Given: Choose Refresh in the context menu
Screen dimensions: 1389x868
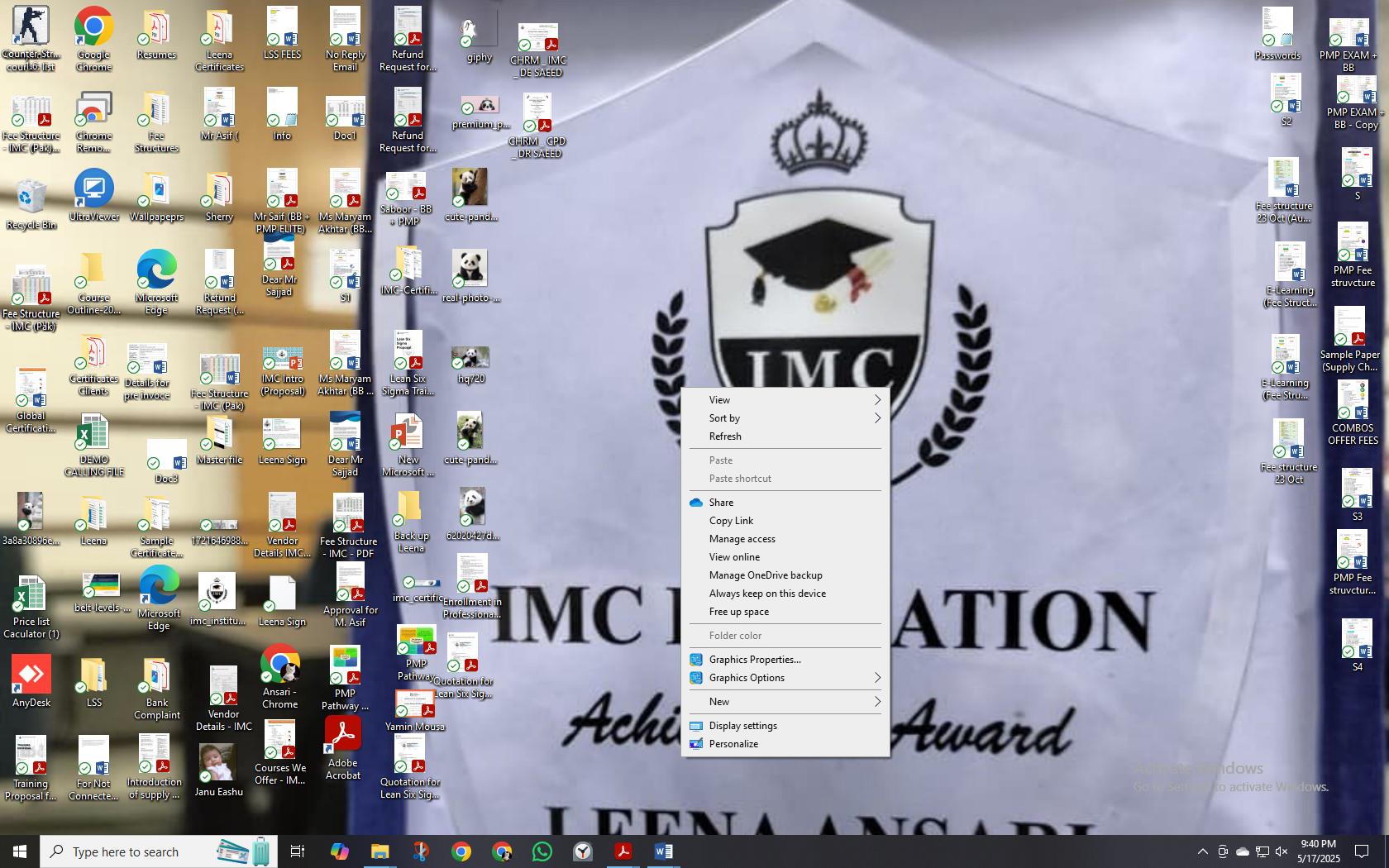Looking at the screenshot, I should point(785,436).
